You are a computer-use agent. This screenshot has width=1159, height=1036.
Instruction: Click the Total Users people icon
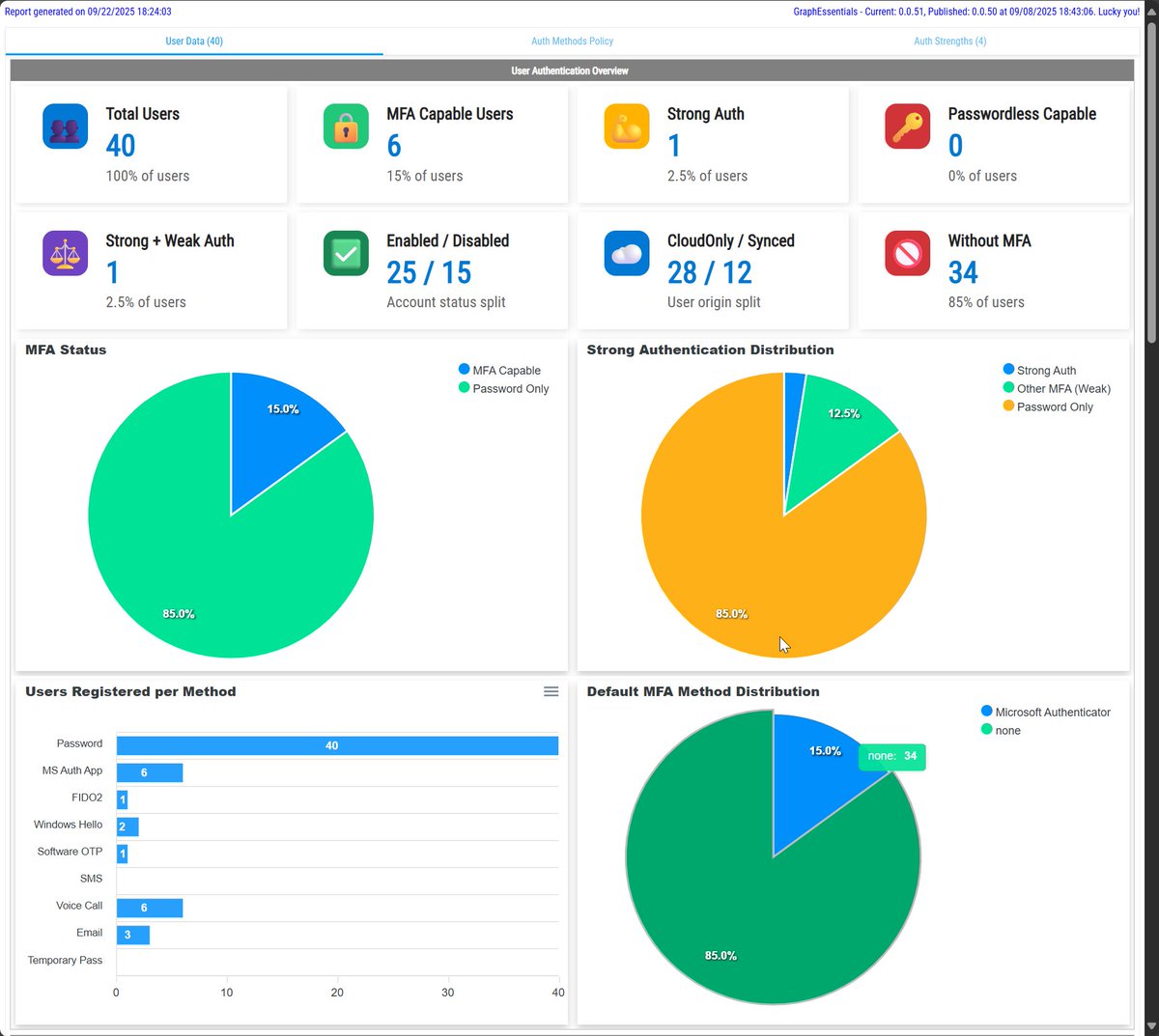click(65, 126)
